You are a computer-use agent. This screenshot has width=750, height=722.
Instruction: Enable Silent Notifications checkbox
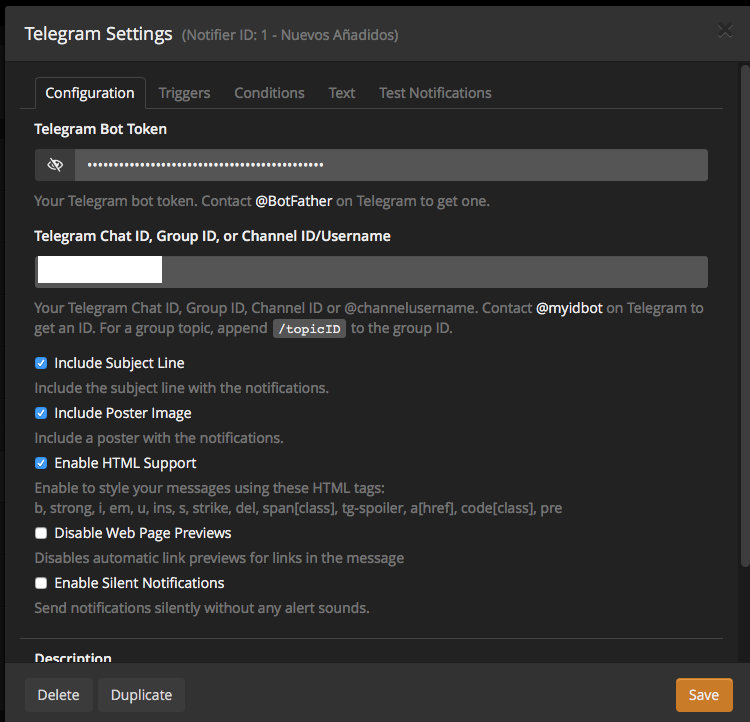point(41,583)
